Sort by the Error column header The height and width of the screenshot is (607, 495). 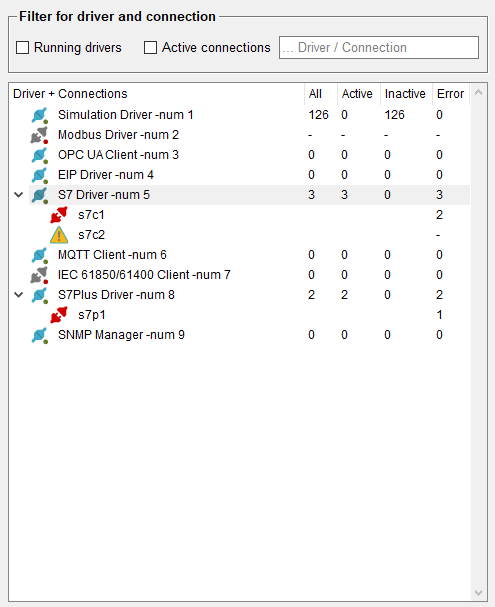(x=450, y=94)
